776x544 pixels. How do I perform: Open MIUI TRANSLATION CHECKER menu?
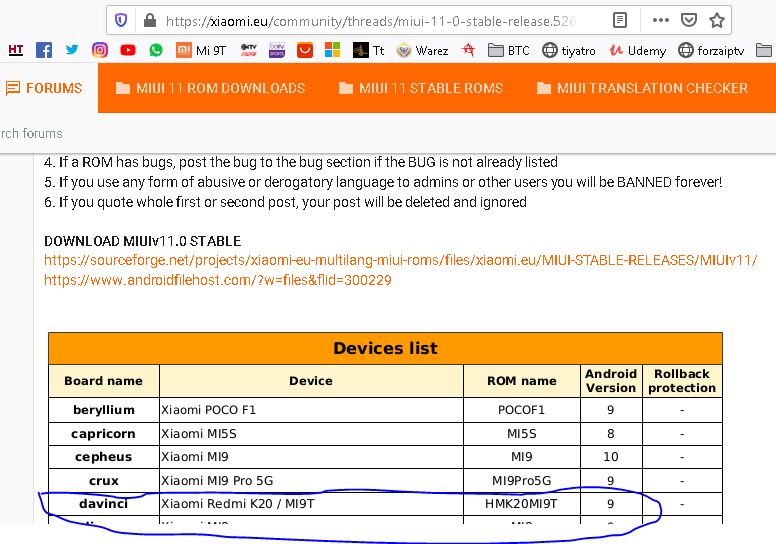642,88
